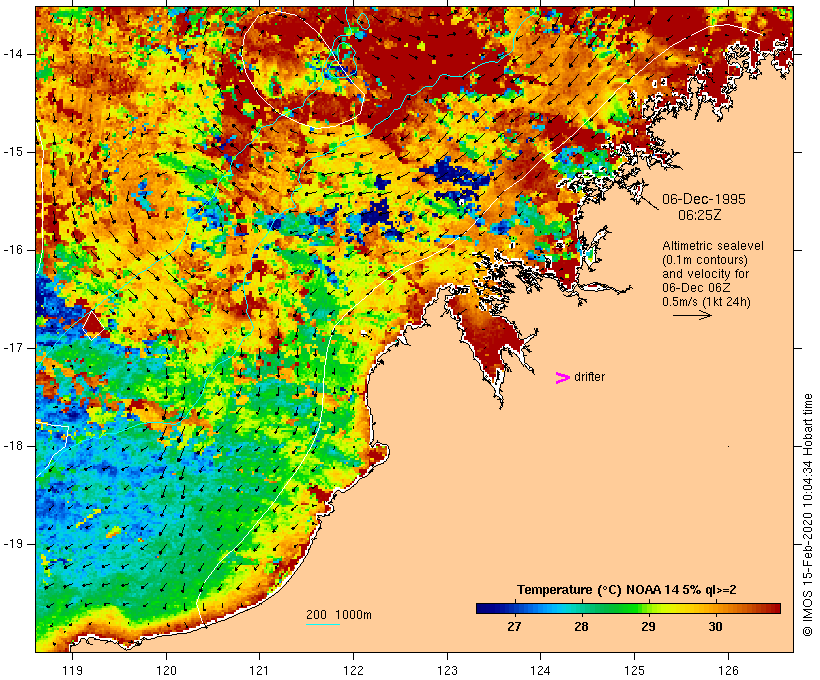The image size is (820, 680).
Task: Click longitude axis label '124'
Action: pyautogui.click(x=541, y=670)
